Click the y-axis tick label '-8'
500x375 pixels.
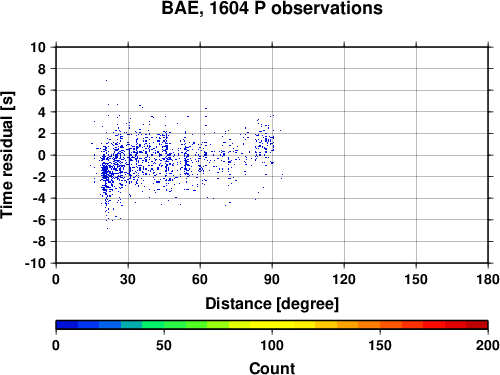tap(39, 242)
